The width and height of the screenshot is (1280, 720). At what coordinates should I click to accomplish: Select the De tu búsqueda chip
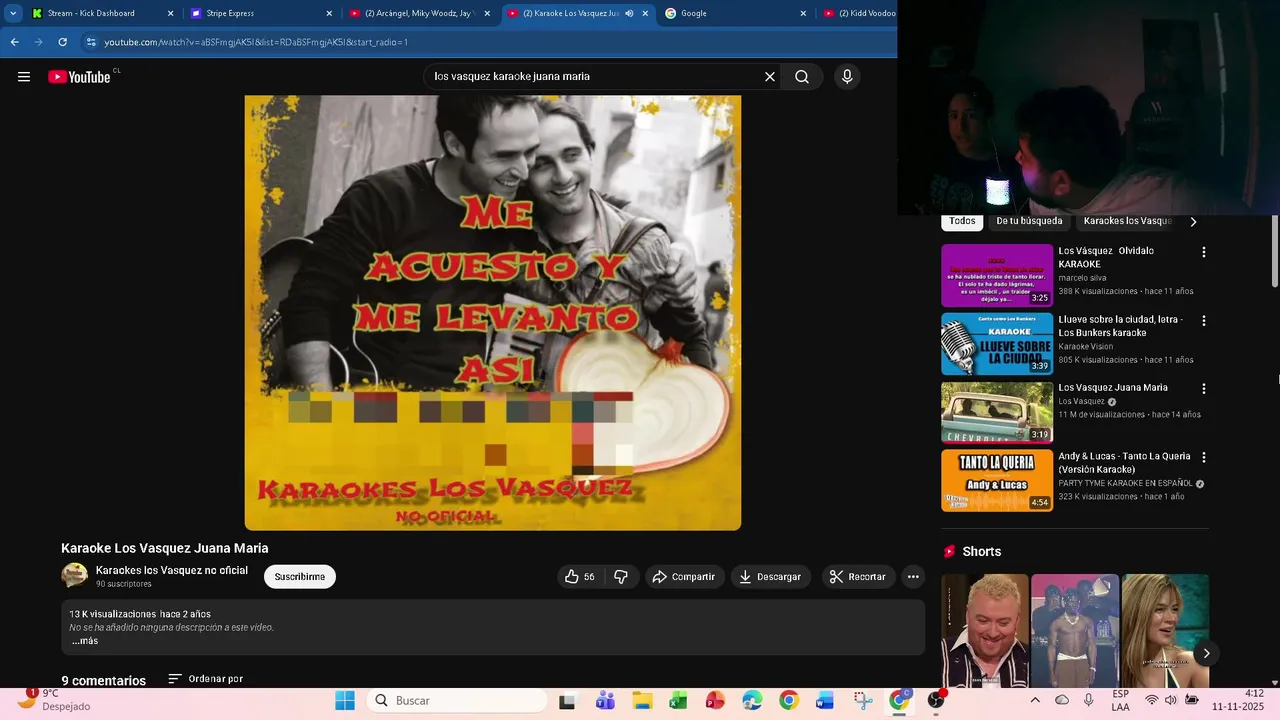coord(1029,221)
